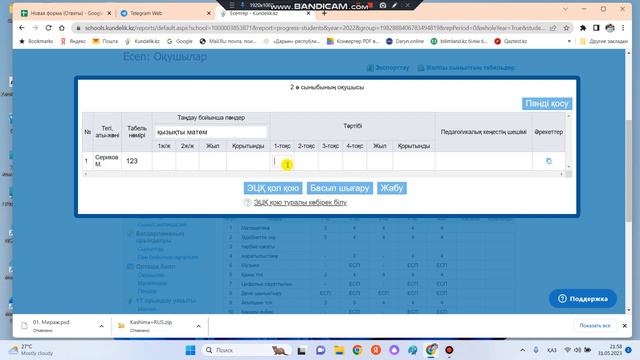This screenshot has width=640, height=360.
Task: Click the copy icon in the Серикова row
Action: coord(549,161)
